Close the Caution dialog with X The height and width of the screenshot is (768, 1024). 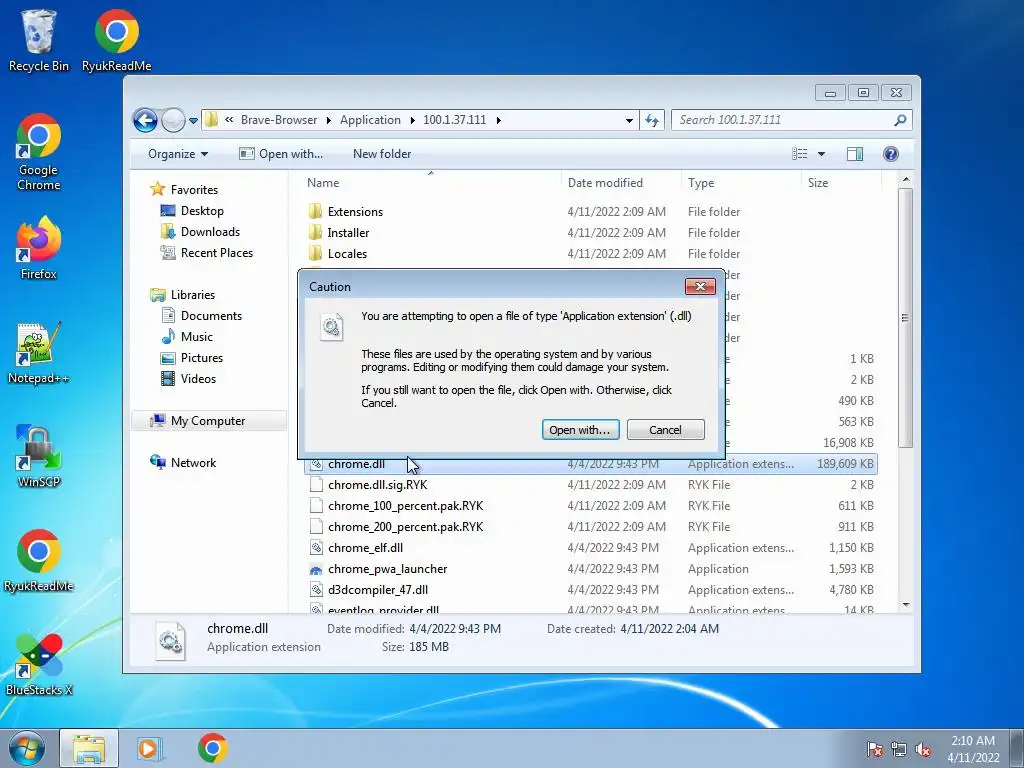(x=700, y=287)
